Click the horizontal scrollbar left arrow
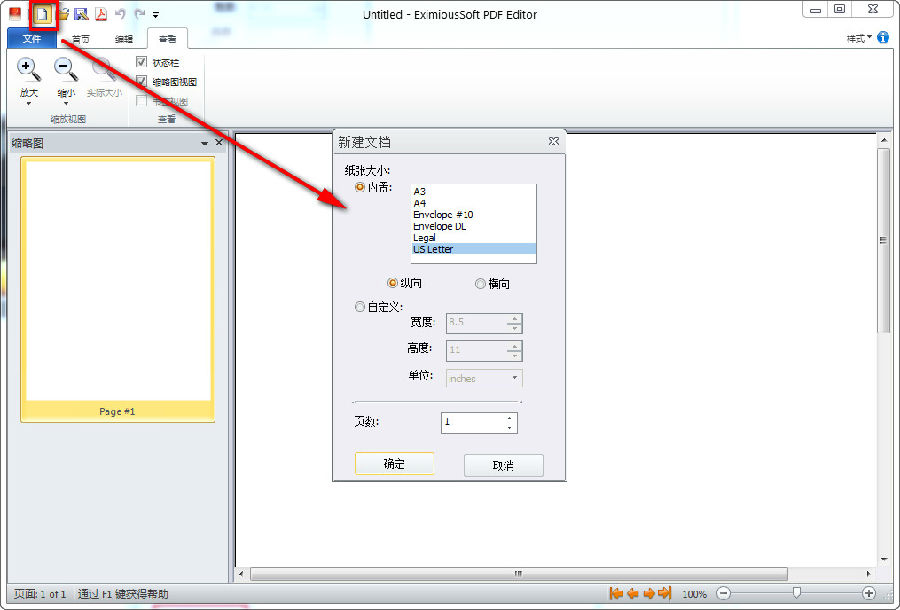 [x=241, y=573]
